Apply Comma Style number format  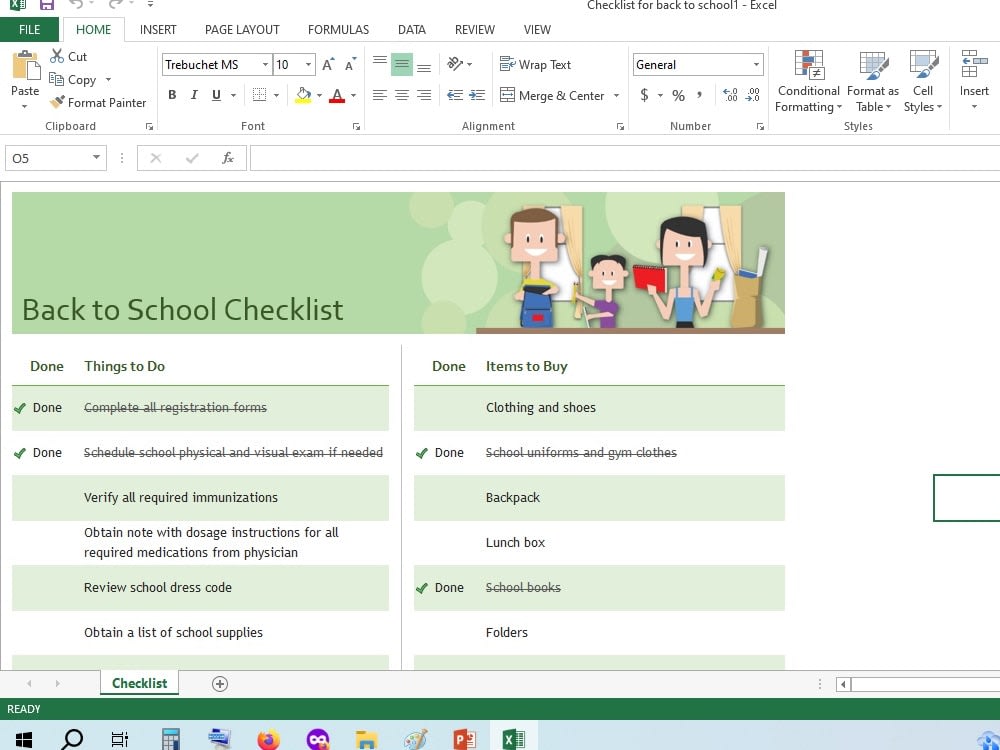point(700,95)
